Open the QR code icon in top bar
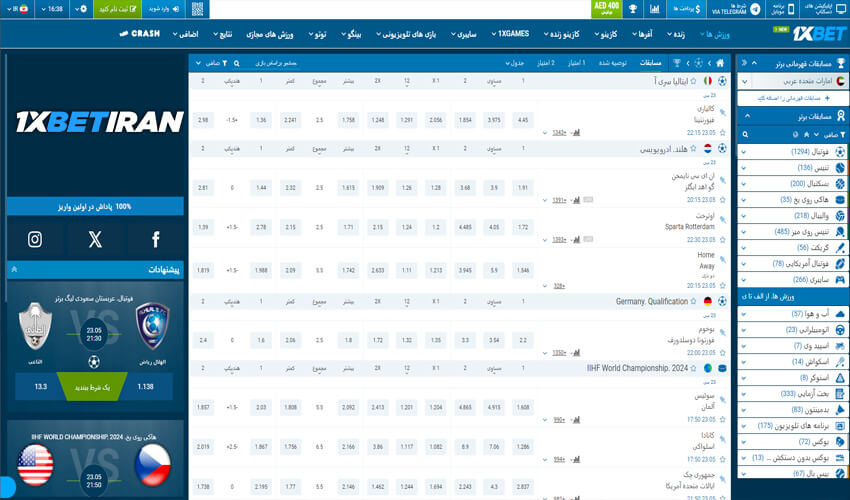Screen dimensions: 850x500 (197, 9)
